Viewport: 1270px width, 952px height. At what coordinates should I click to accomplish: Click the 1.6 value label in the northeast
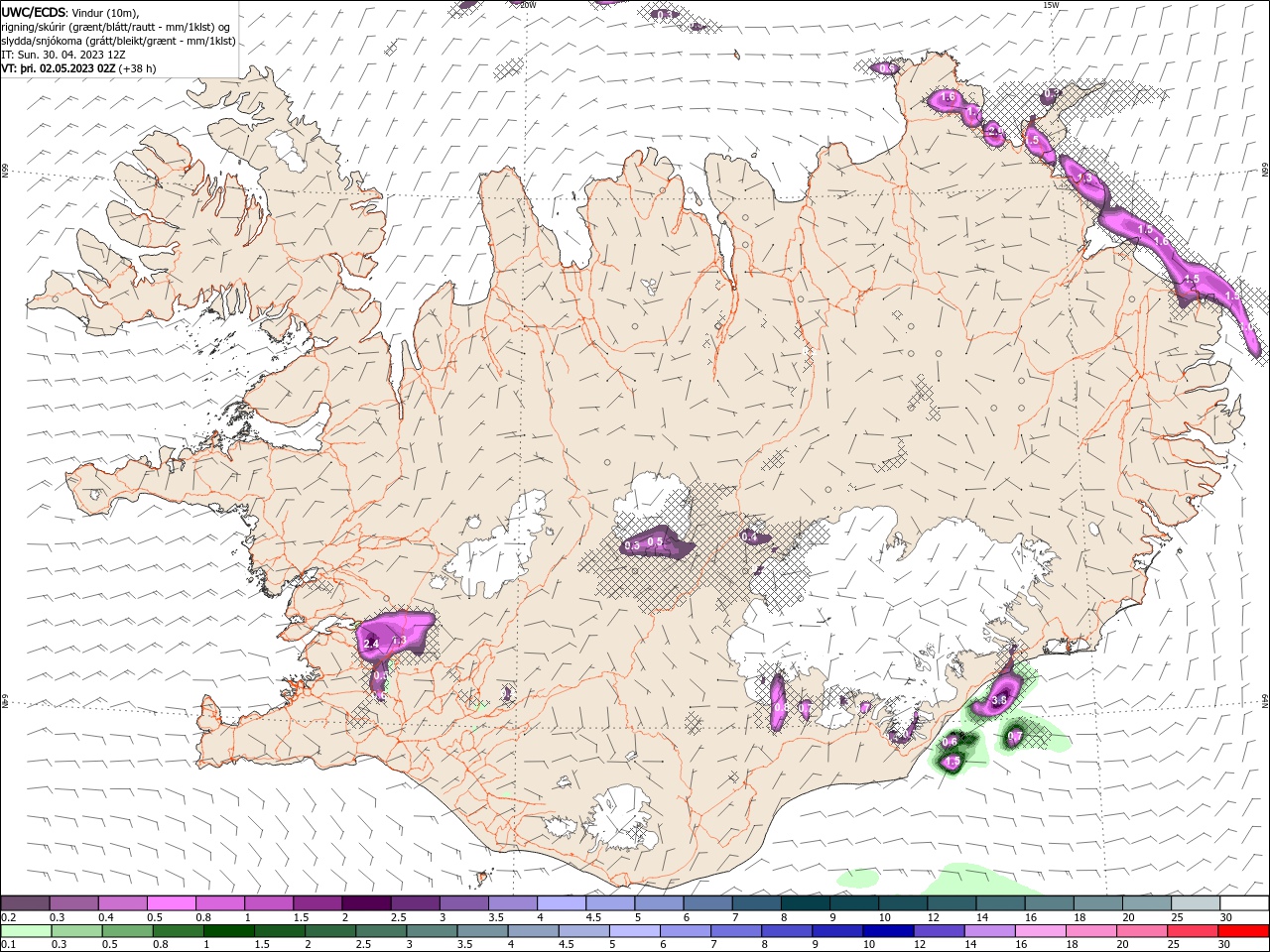(948, 97)
